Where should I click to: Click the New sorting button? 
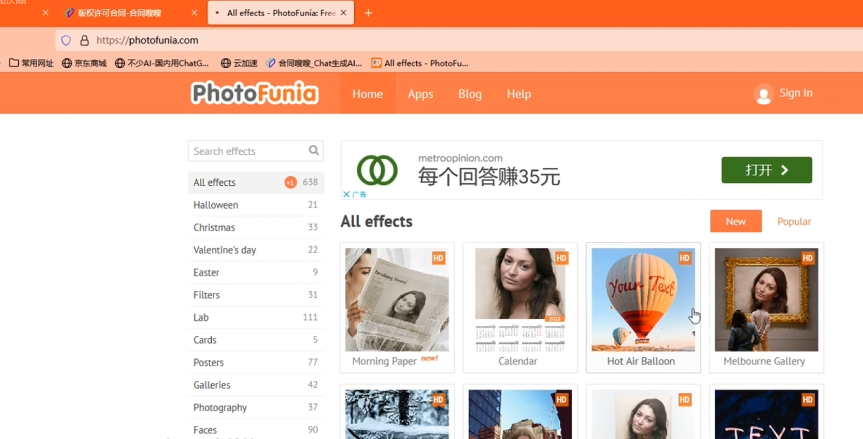[735, 221]
